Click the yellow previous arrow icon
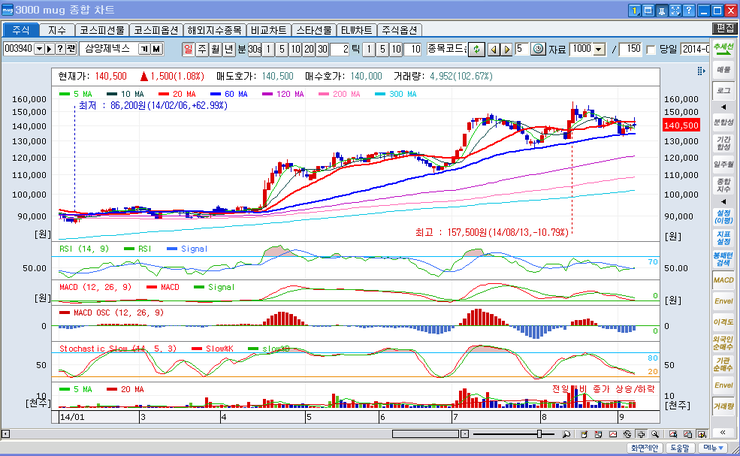740x456 pixels. pos(494,49)
